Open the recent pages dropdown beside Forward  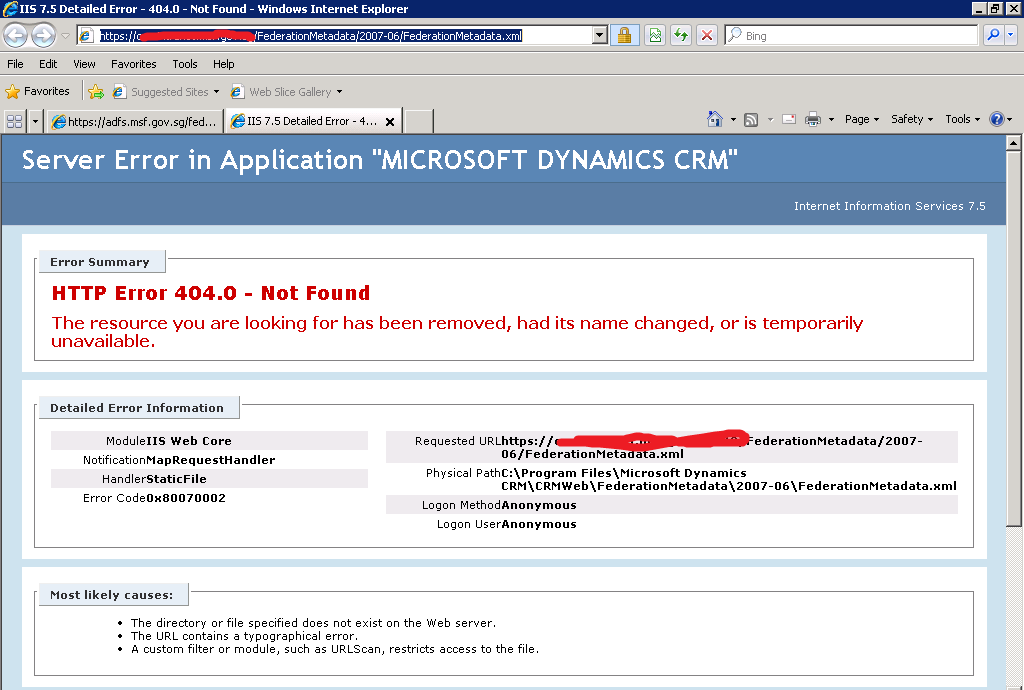coord(65,36)
